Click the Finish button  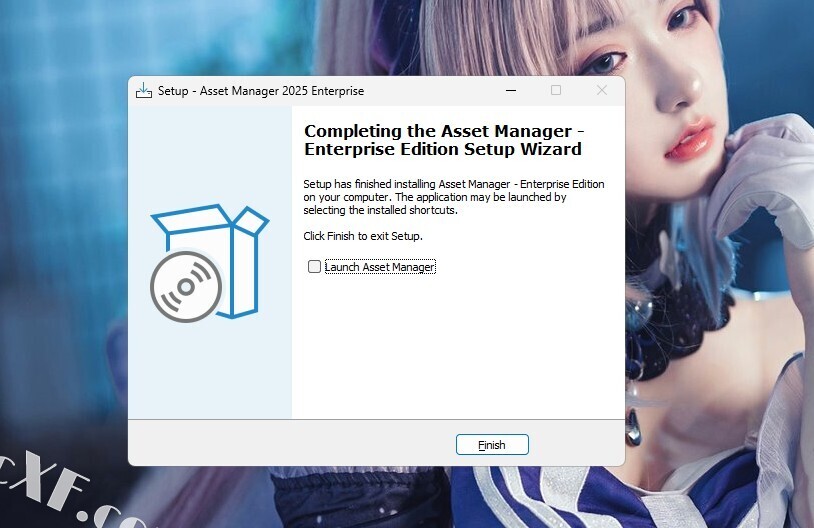click(492, 444)
